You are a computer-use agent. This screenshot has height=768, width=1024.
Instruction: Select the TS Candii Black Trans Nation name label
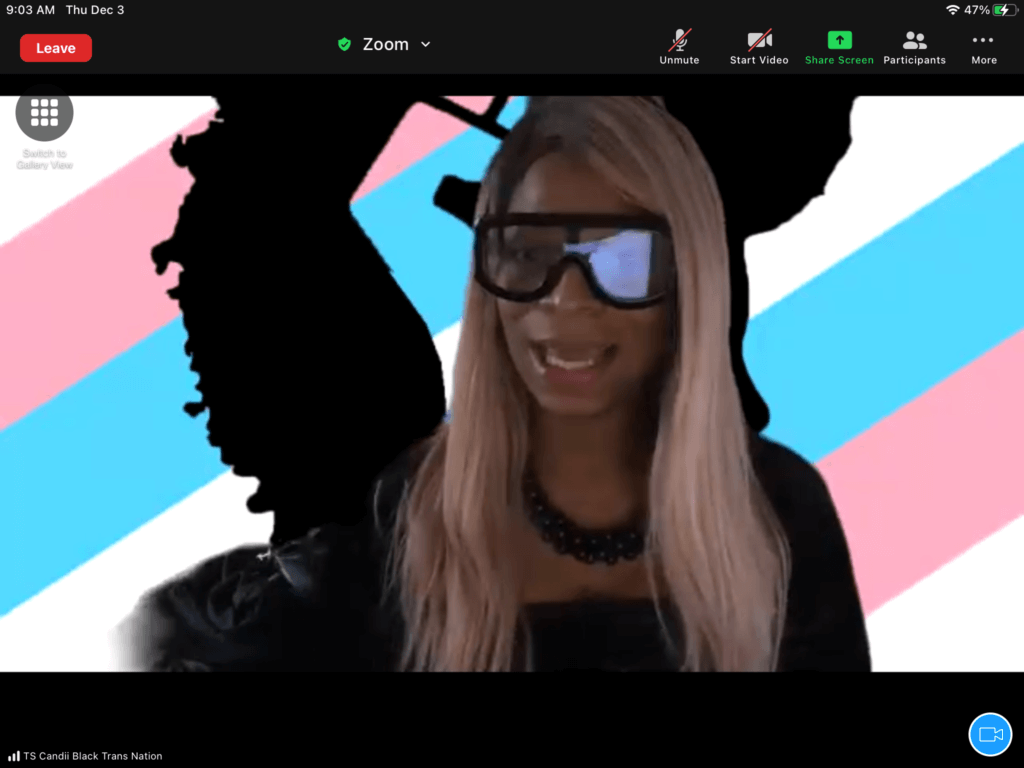tap(93, 756)
